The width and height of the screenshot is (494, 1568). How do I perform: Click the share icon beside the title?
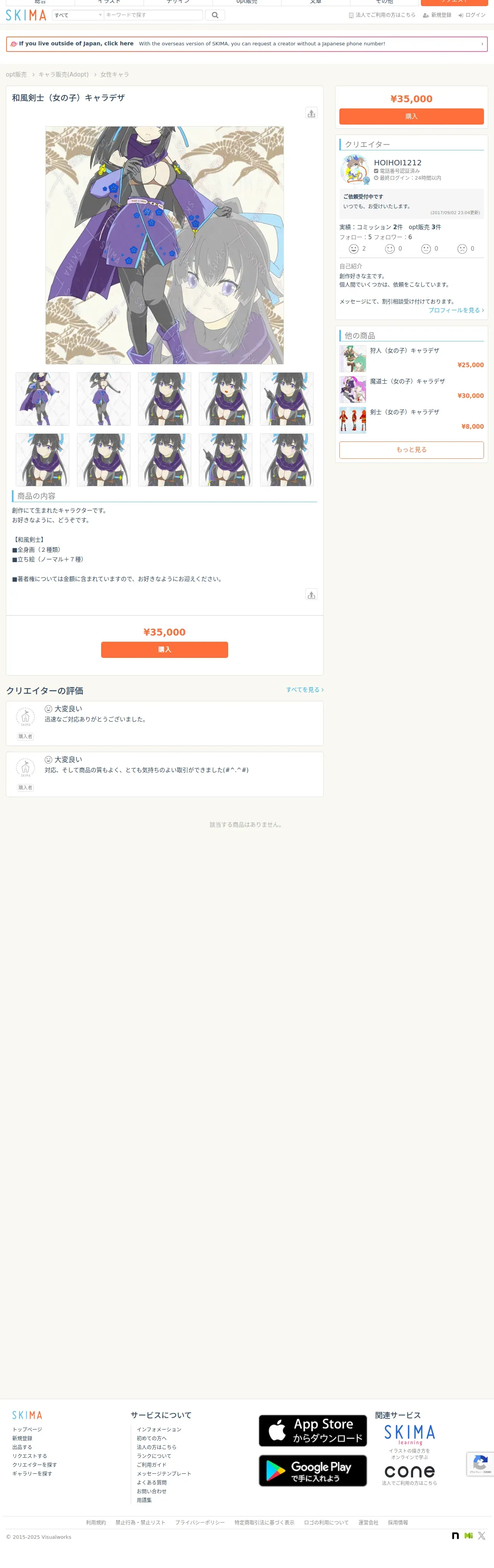(x=311, y=113)
